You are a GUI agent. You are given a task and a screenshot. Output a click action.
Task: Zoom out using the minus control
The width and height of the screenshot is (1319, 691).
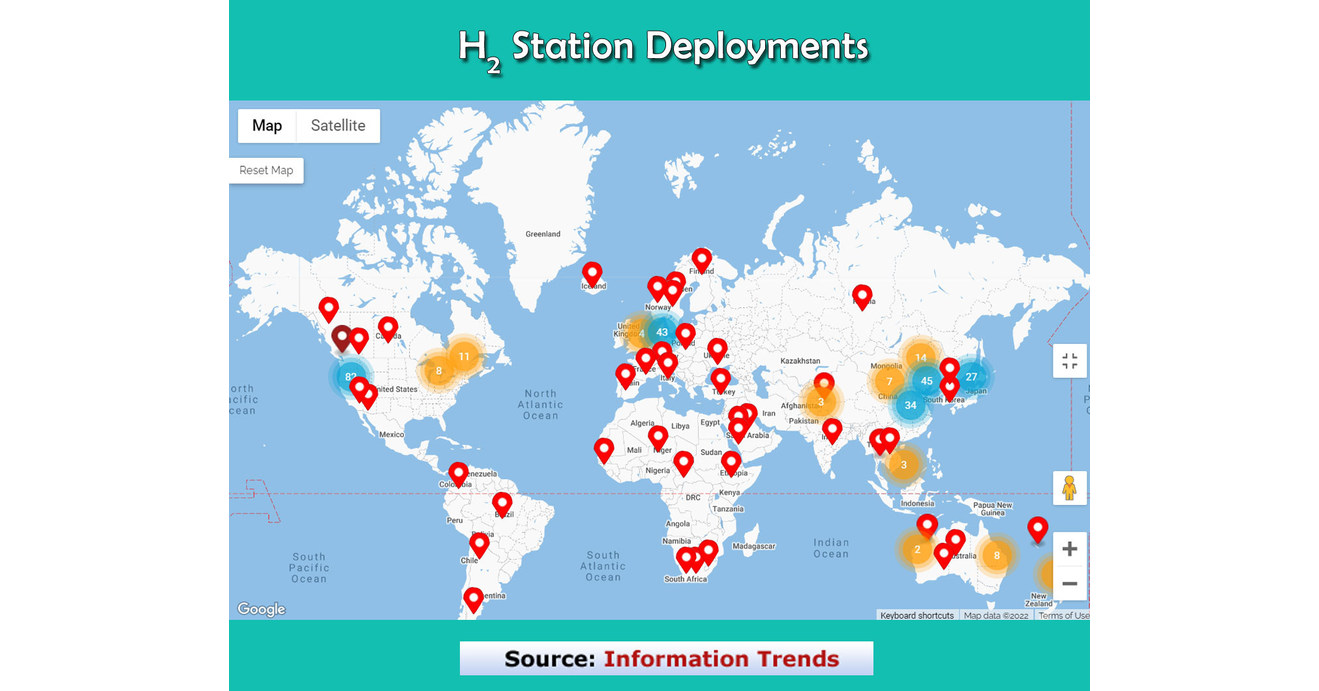(1068, 582)
